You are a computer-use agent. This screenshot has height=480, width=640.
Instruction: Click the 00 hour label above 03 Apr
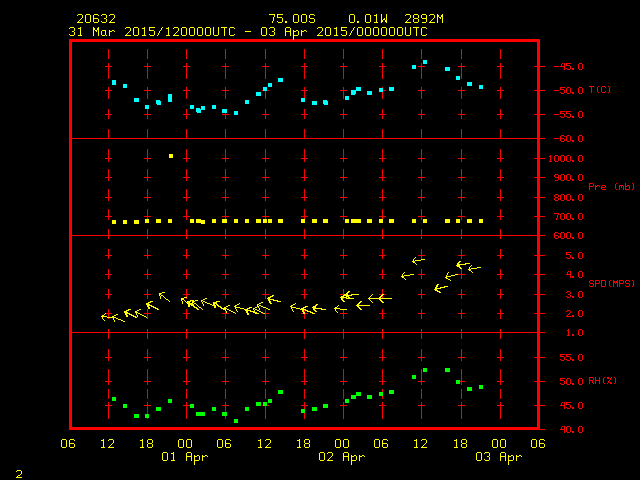pos(499,443)
